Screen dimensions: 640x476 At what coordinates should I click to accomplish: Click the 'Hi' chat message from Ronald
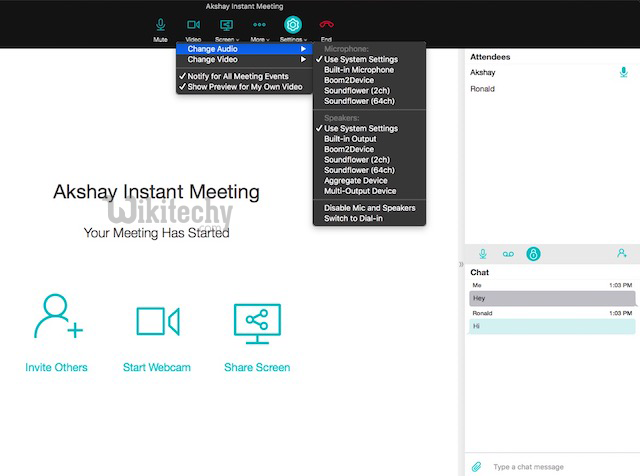click(x=552, y=326)
